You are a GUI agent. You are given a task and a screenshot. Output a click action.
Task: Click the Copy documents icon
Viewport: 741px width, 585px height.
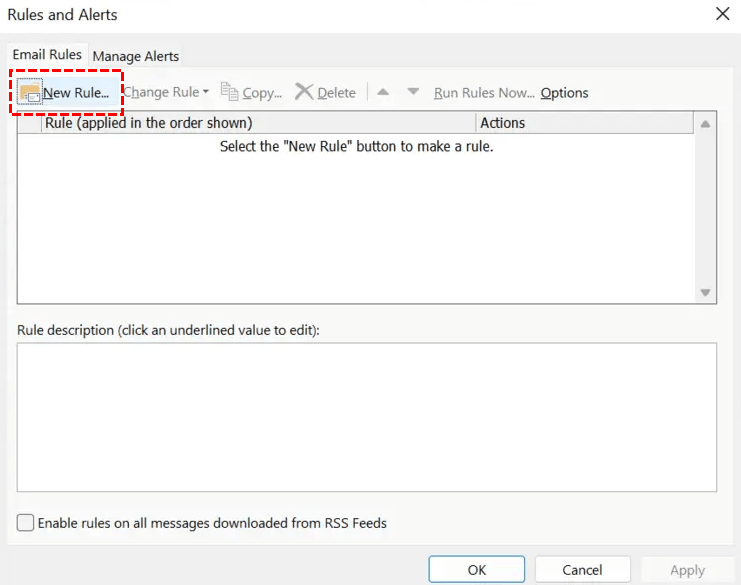[x=230, y=92]
